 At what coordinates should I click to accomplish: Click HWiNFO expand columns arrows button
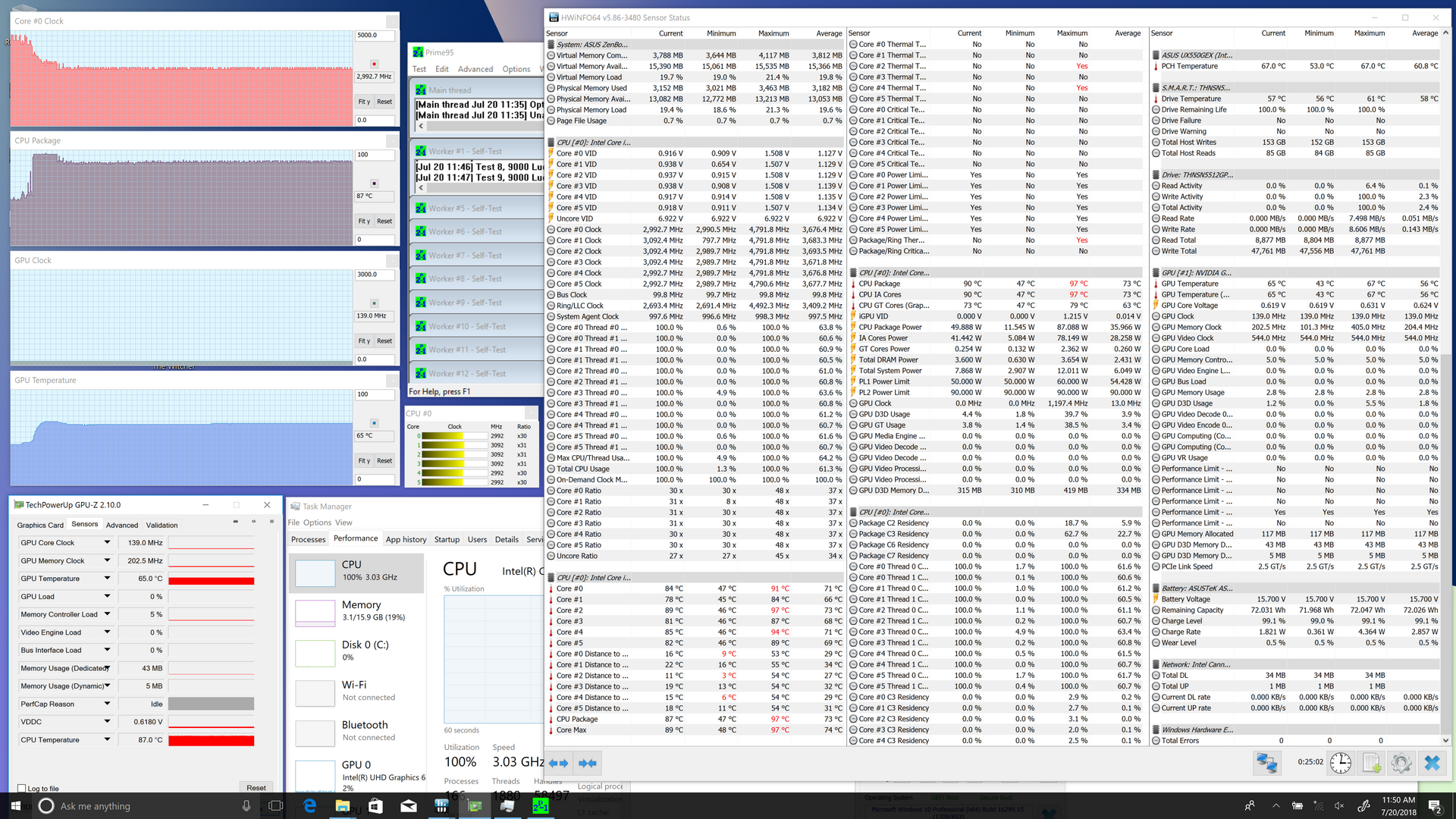558,763
